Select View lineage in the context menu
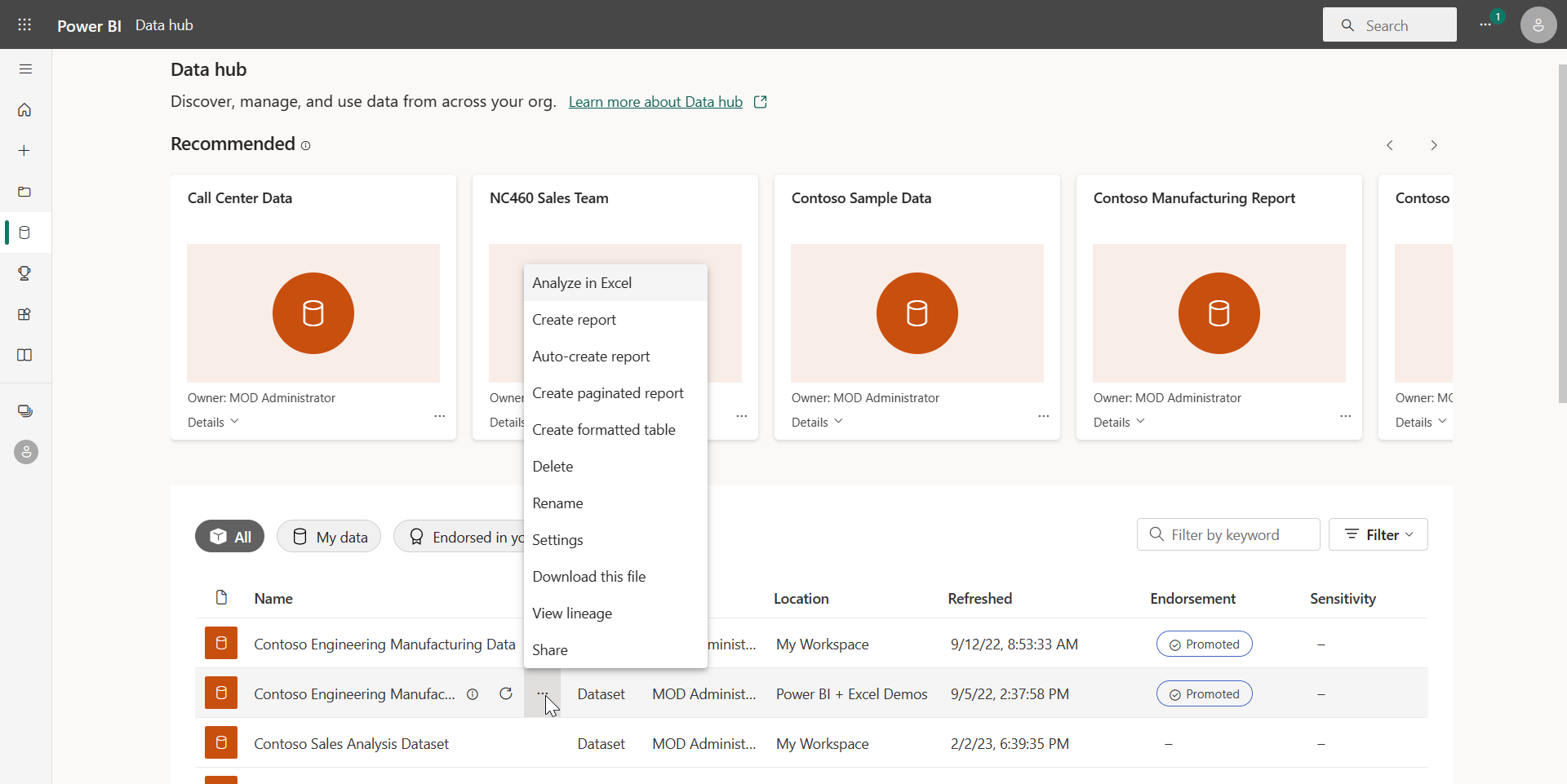The height and width of the screenshot is (784, 1567). [572, 613]
